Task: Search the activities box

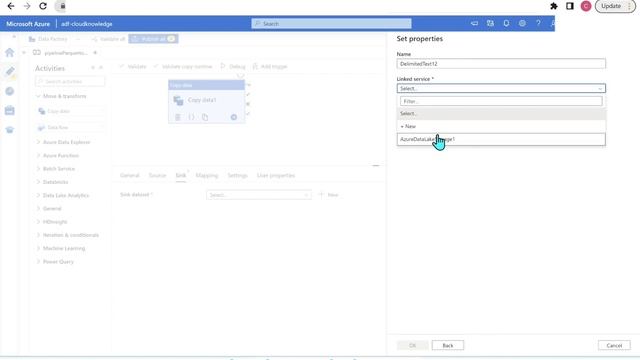Action: tap(70, 82)
